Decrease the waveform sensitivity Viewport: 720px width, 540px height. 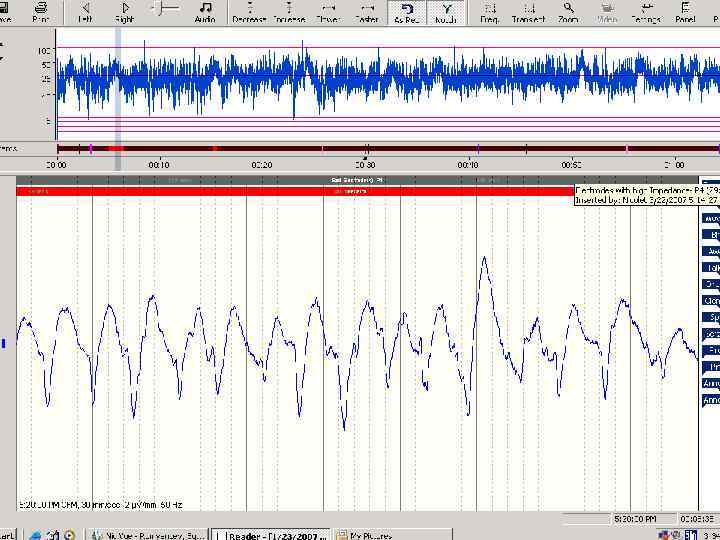pos(248,12)
